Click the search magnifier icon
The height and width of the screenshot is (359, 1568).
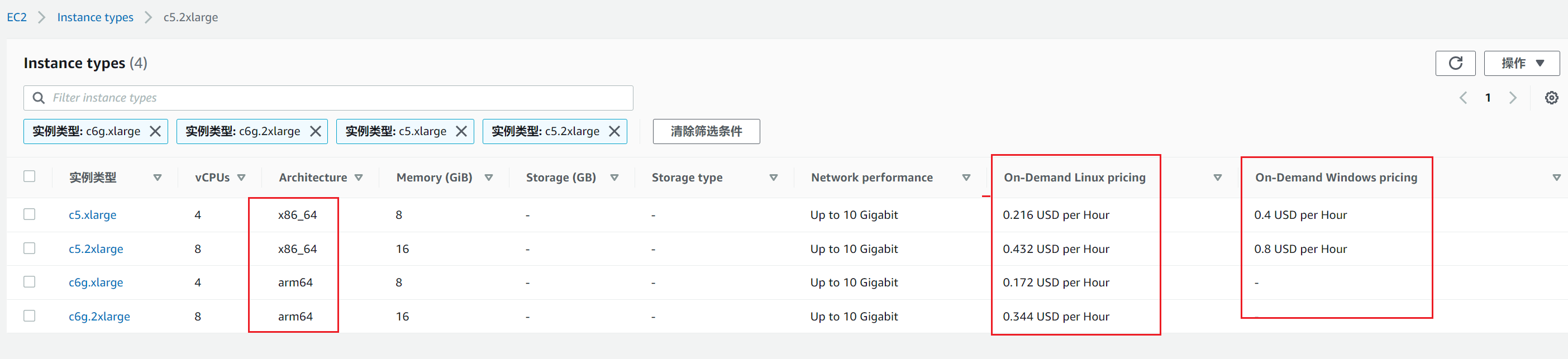(39, 97)
